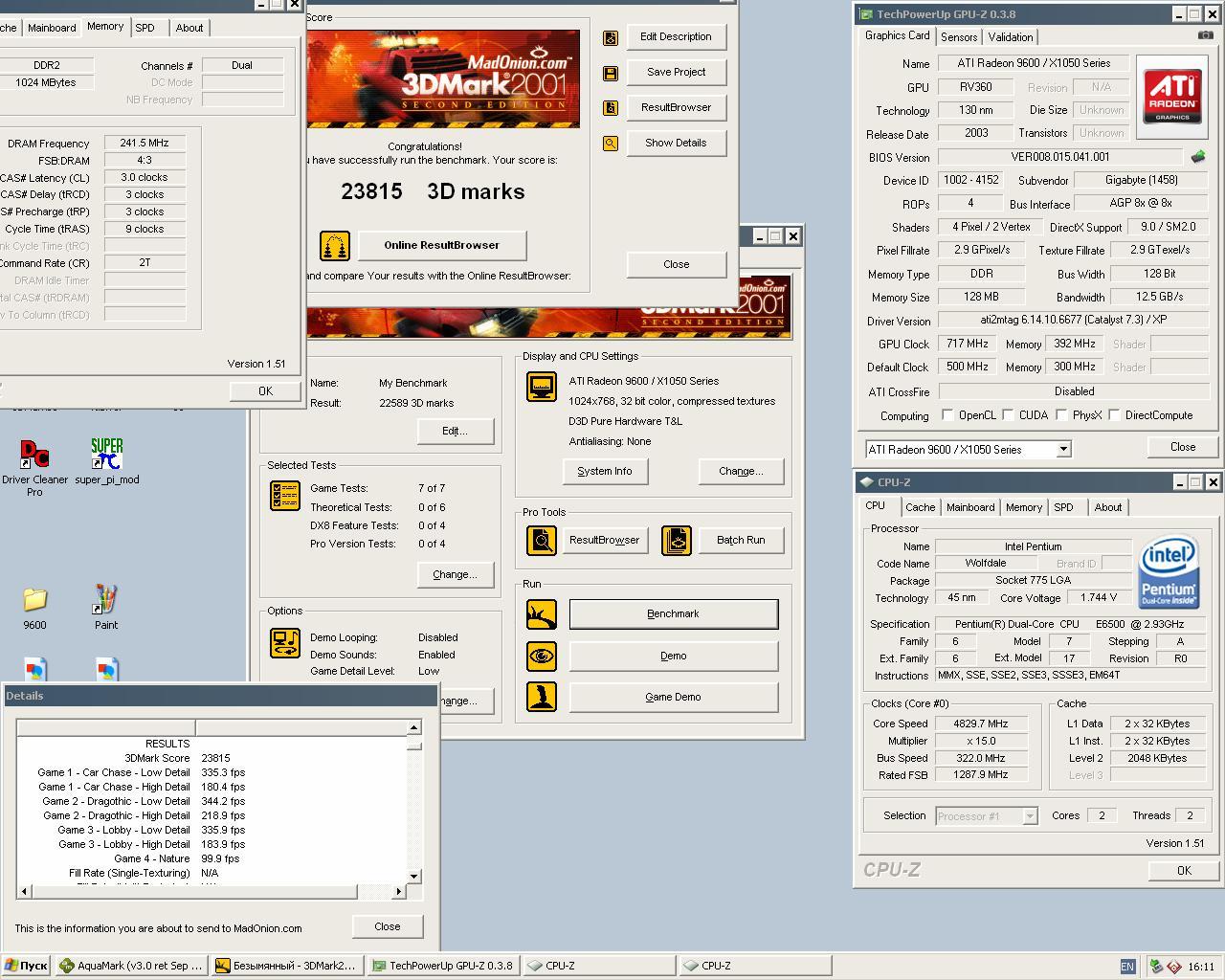Screen dimensions: 1225x980
Task: Switch to AquaMark taskbar item
Action: click(131, 966)
